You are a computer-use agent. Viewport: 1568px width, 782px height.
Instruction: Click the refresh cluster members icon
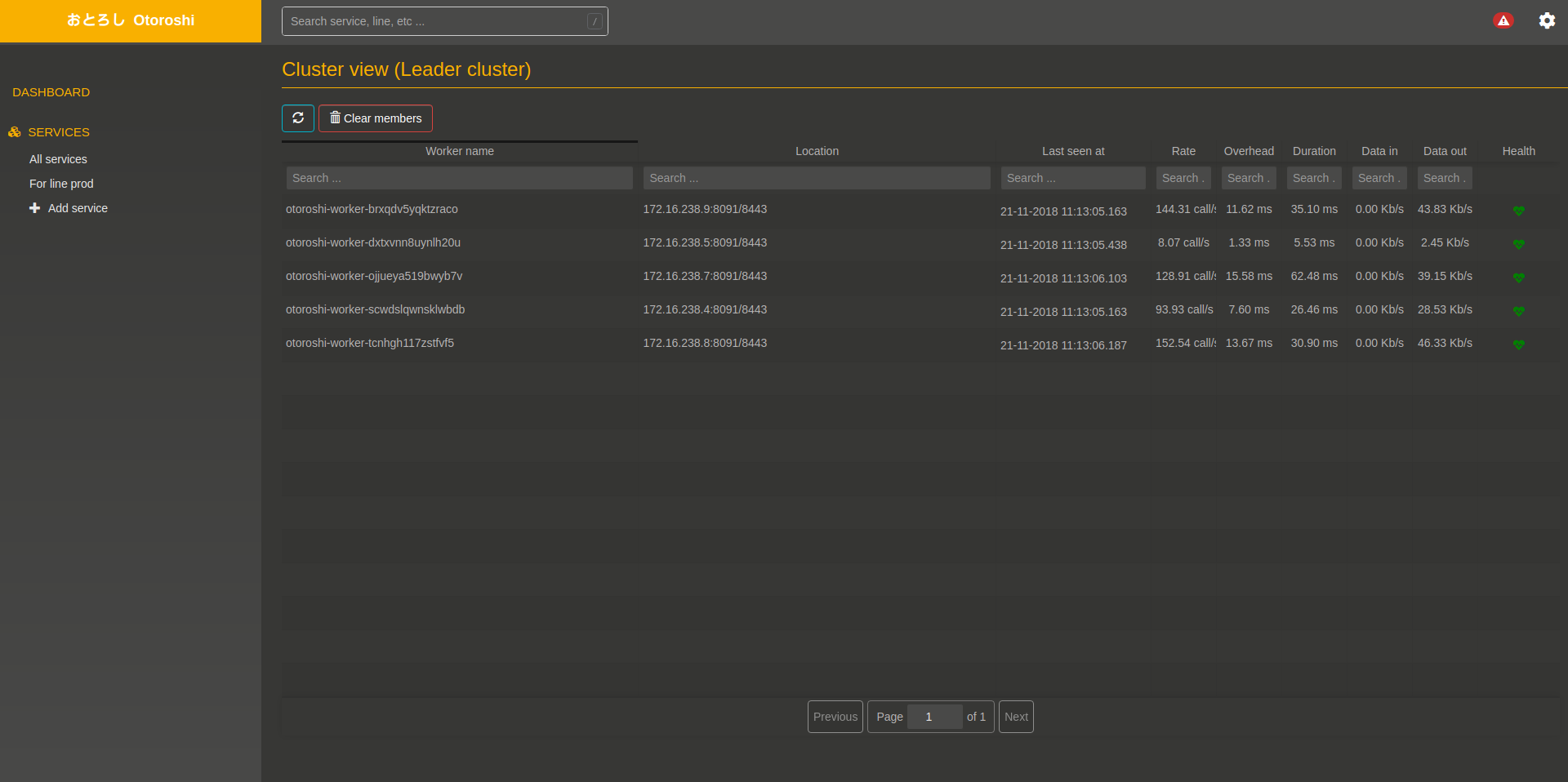298,118
